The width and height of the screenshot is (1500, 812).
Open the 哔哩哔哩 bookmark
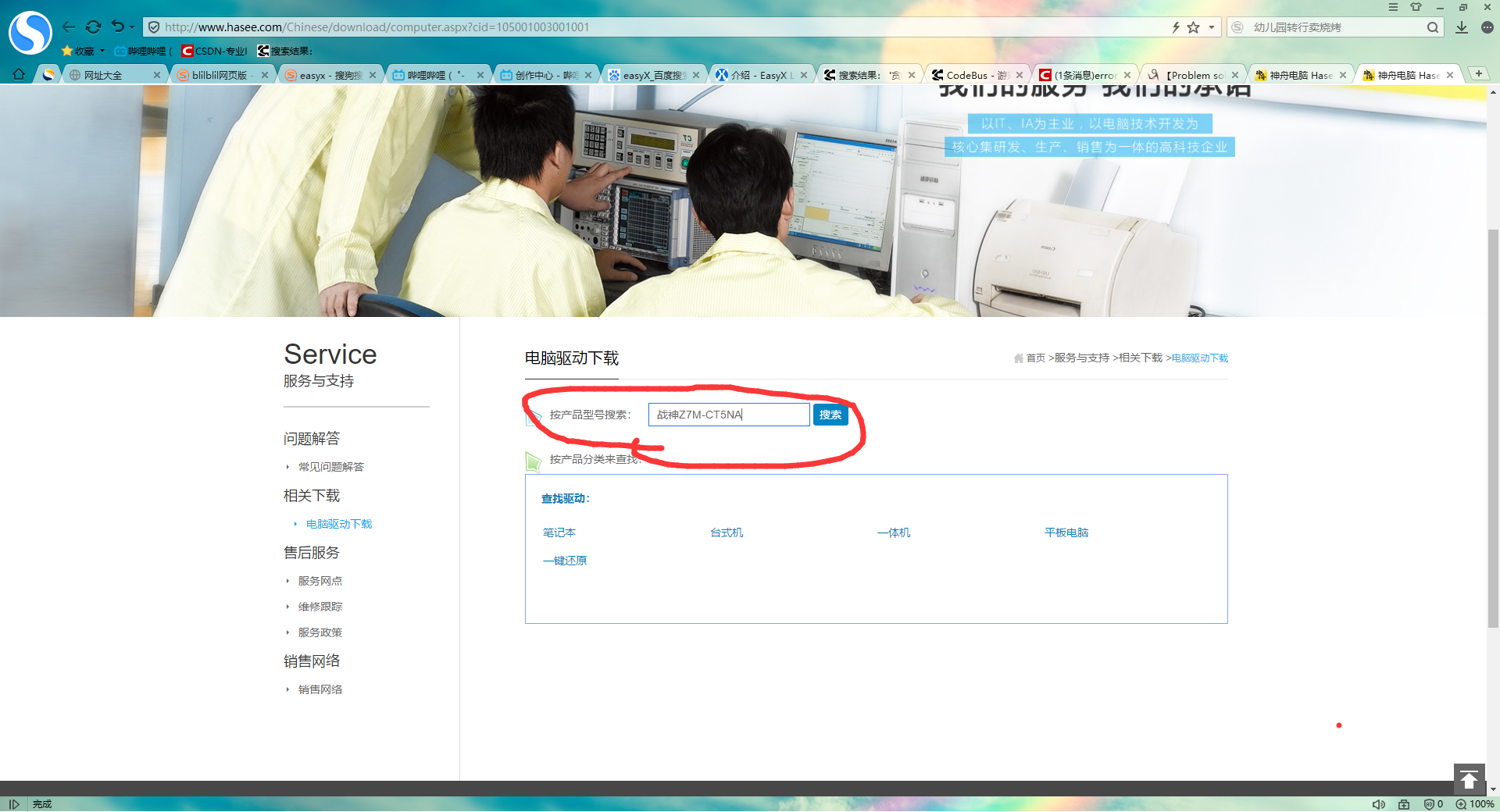point(143,51)
